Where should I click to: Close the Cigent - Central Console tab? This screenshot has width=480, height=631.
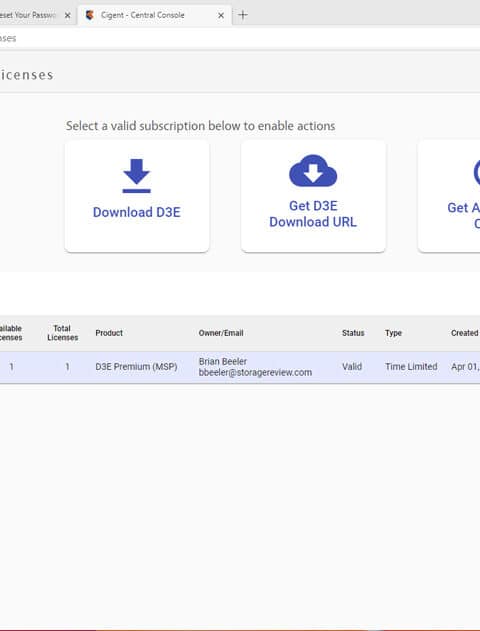click(x=221, y=15)
